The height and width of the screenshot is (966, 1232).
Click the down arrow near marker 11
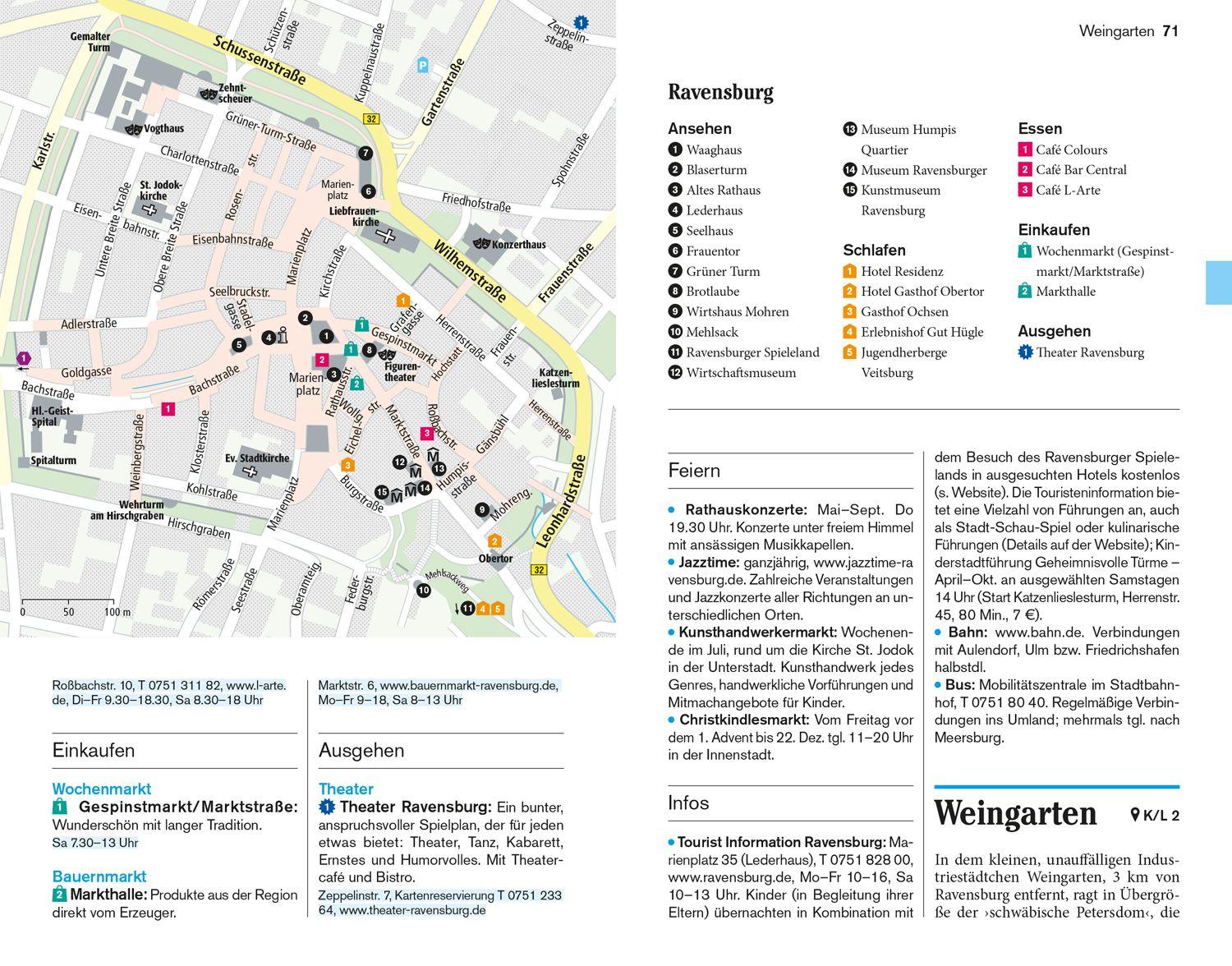tap(457, 609)
